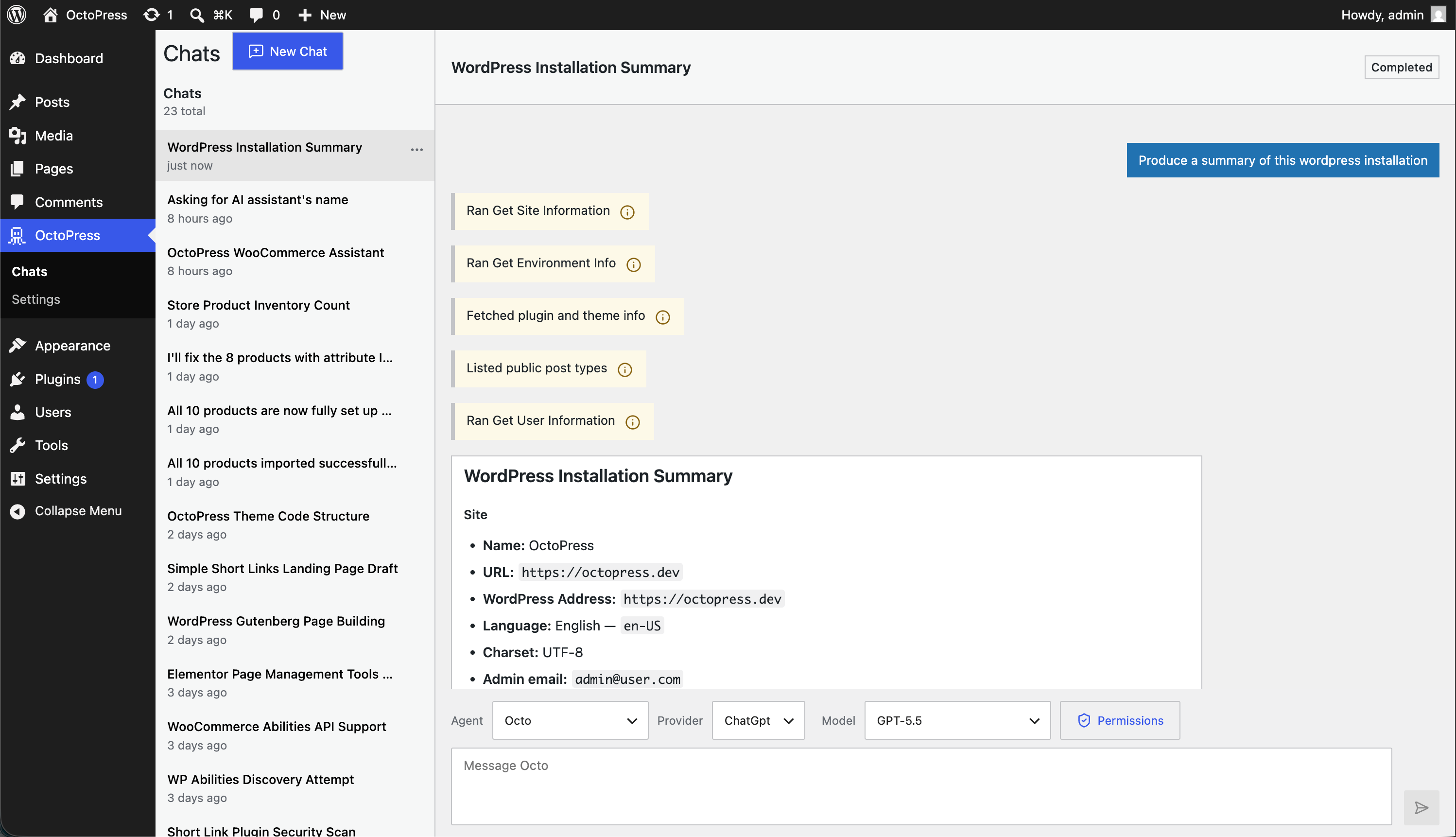Collapse the admin sidebar menu
This screenshot has width=1456, height=837.
coord(78,510)
